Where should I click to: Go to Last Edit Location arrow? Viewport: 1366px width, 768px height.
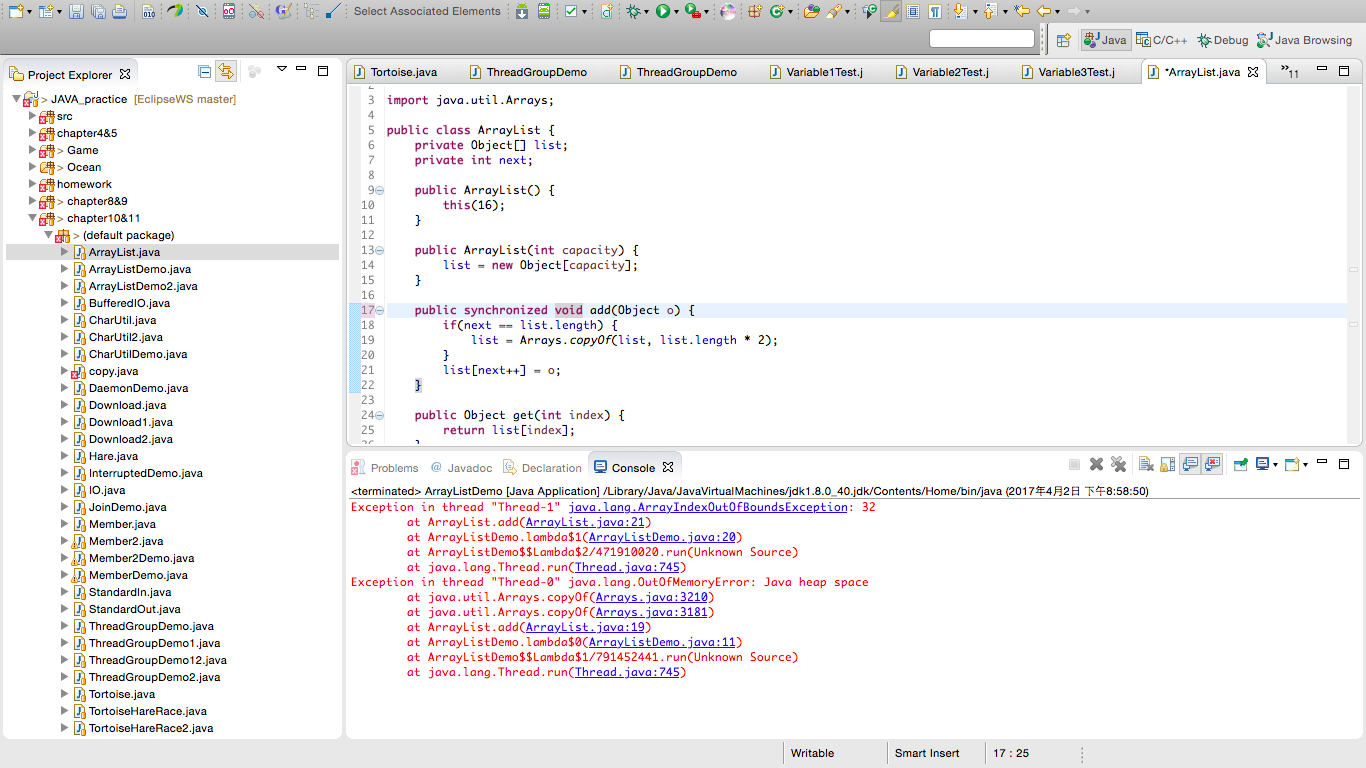point(1022,11)
